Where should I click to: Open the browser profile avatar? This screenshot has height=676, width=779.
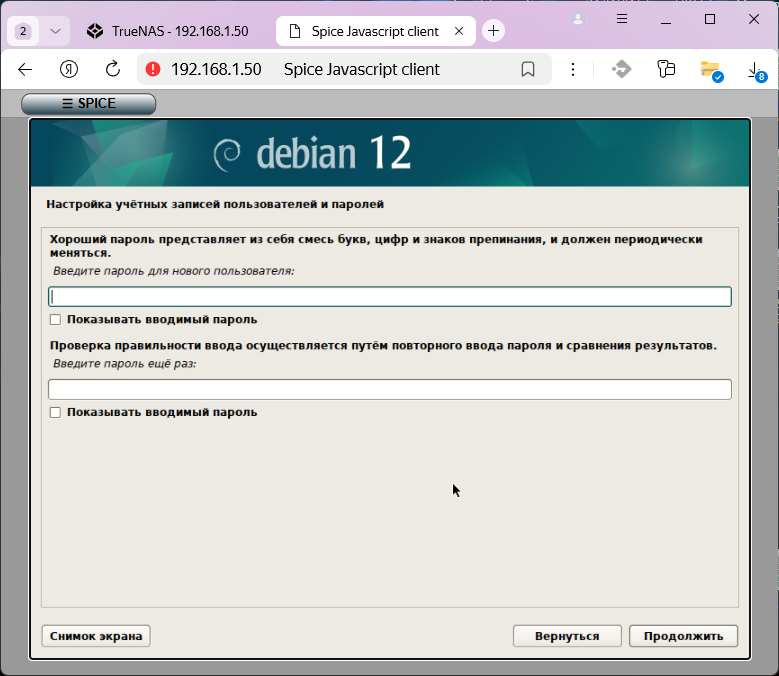coord(578,19)
